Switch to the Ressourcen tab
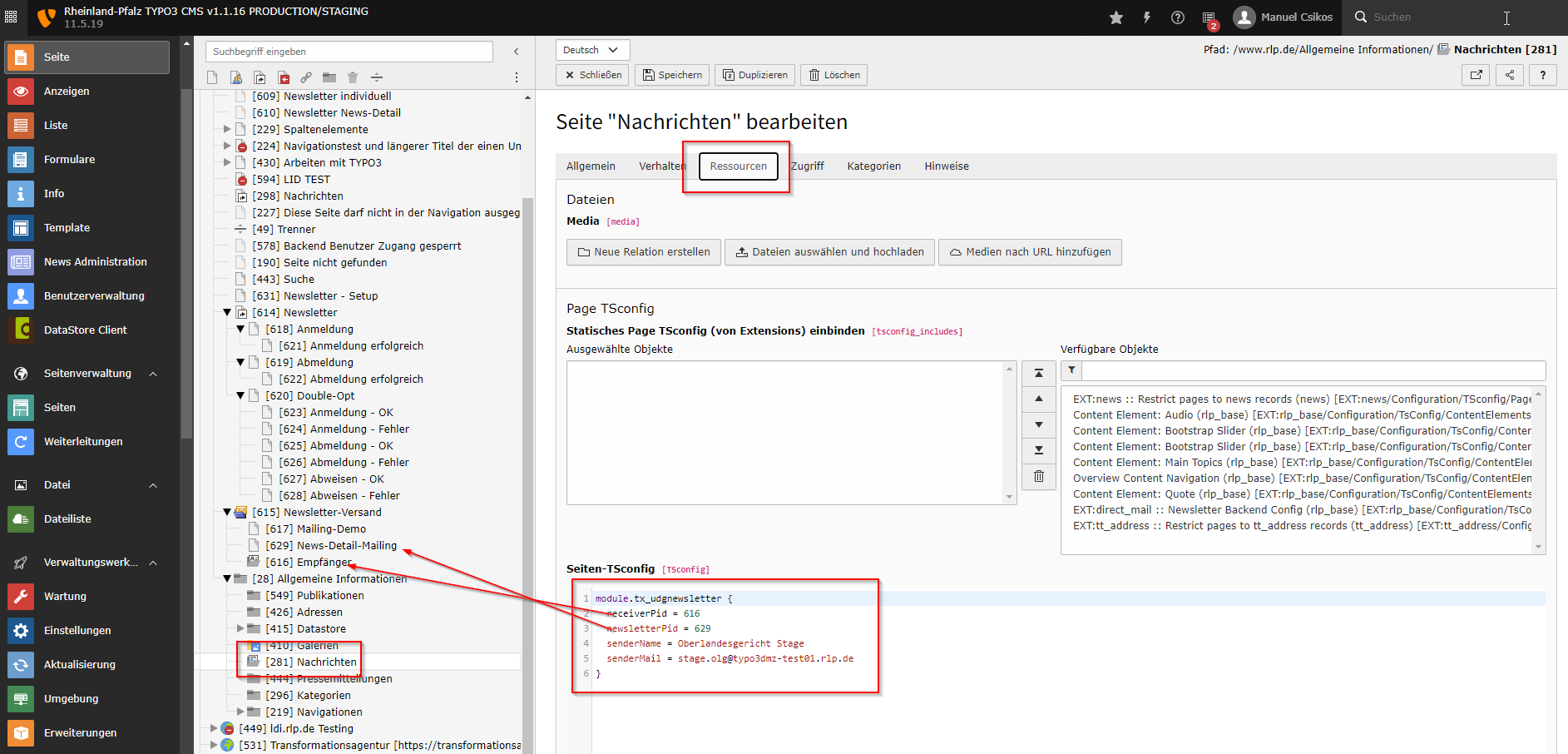The height and width of the screenshot is (754, 1568). (739, 166)
